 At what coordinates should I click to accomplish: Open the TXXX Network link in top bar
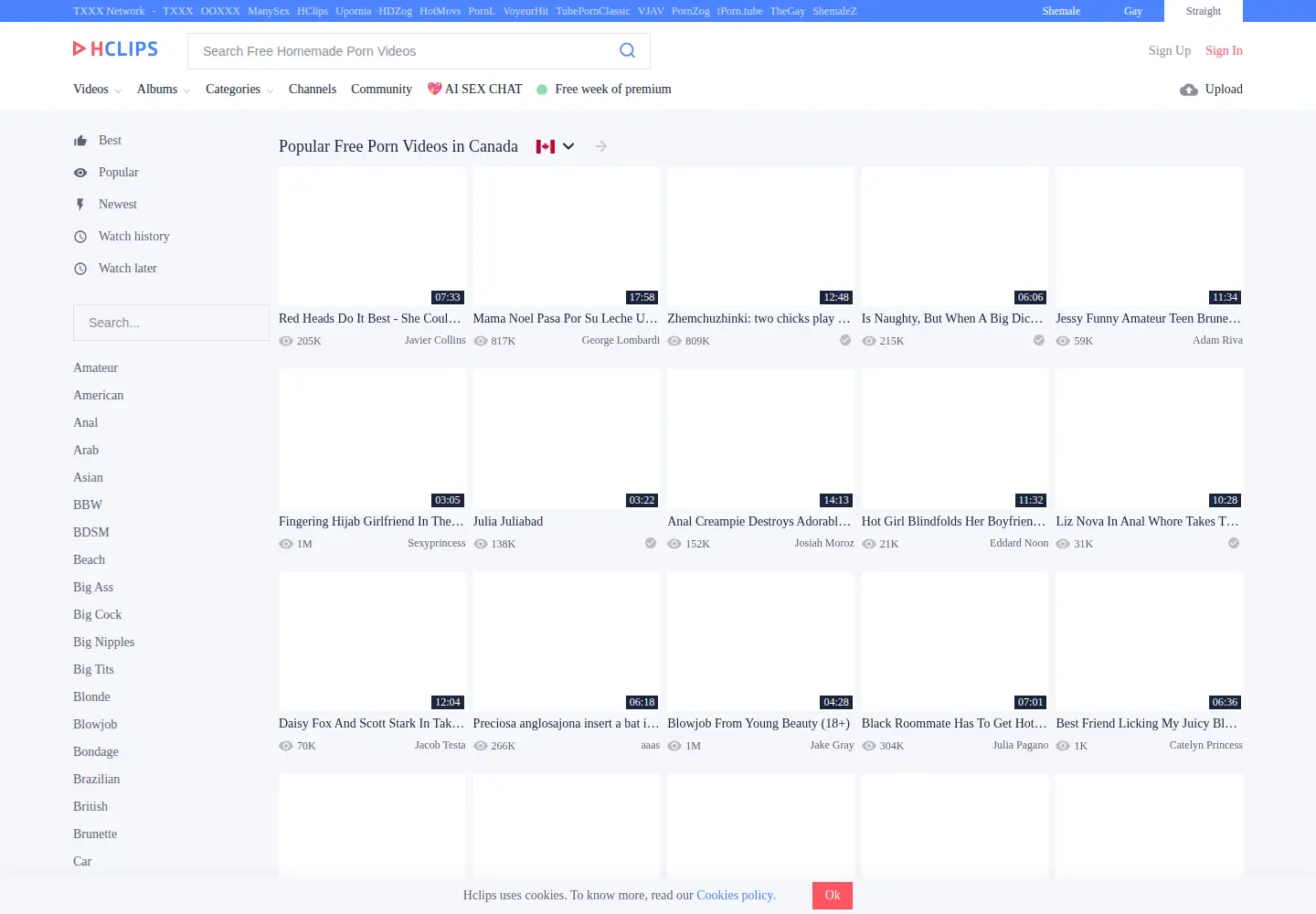pyautogui.click(x=109, y=11)
